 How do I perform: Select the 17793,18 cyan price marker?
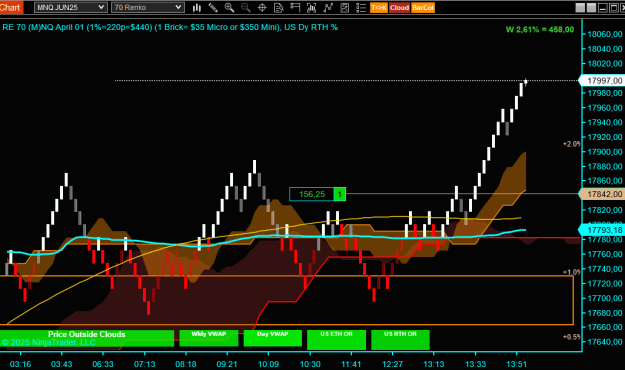tap(601, 230)
